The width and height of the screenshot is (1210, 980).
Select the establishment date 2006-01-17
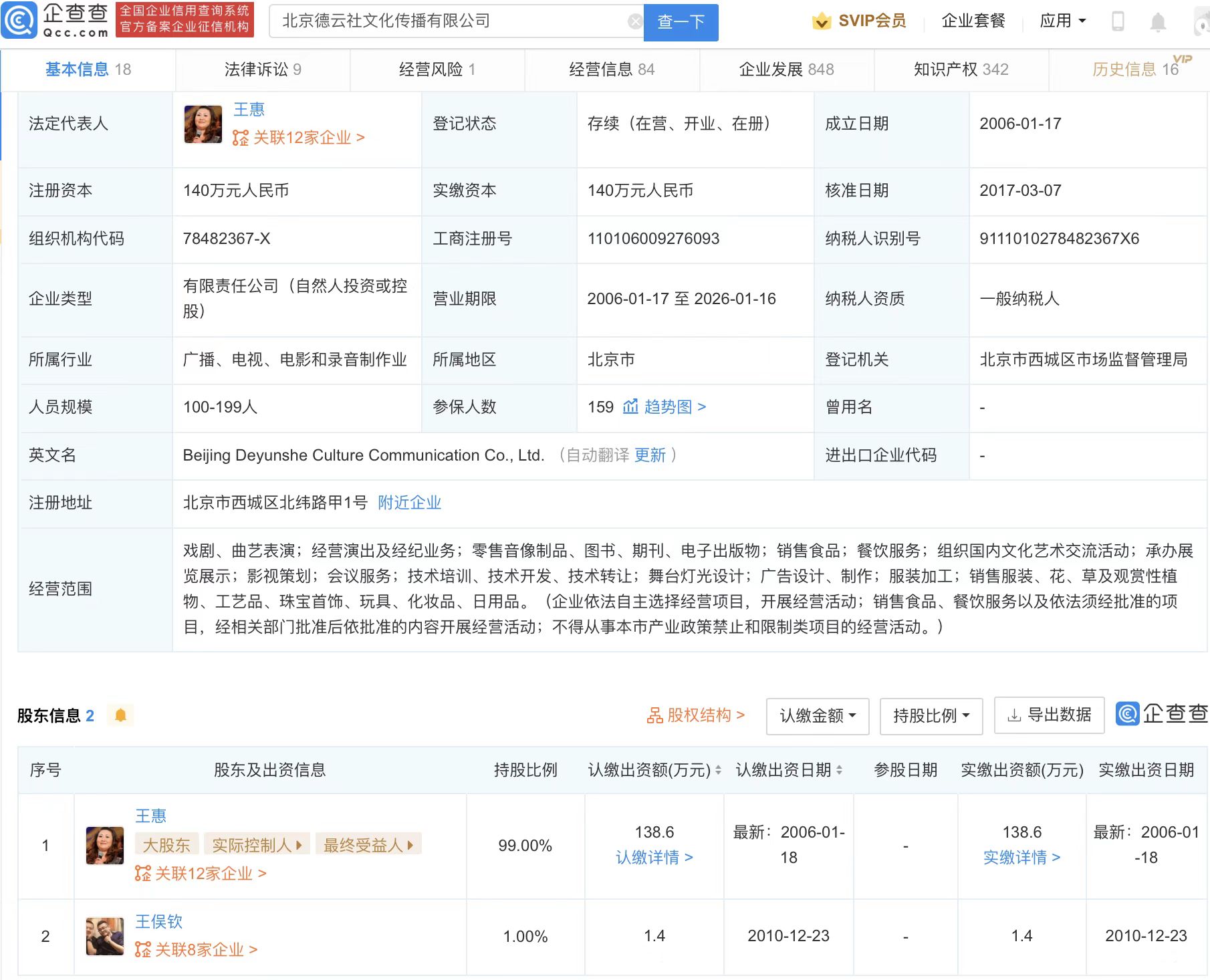(1020, 124)
